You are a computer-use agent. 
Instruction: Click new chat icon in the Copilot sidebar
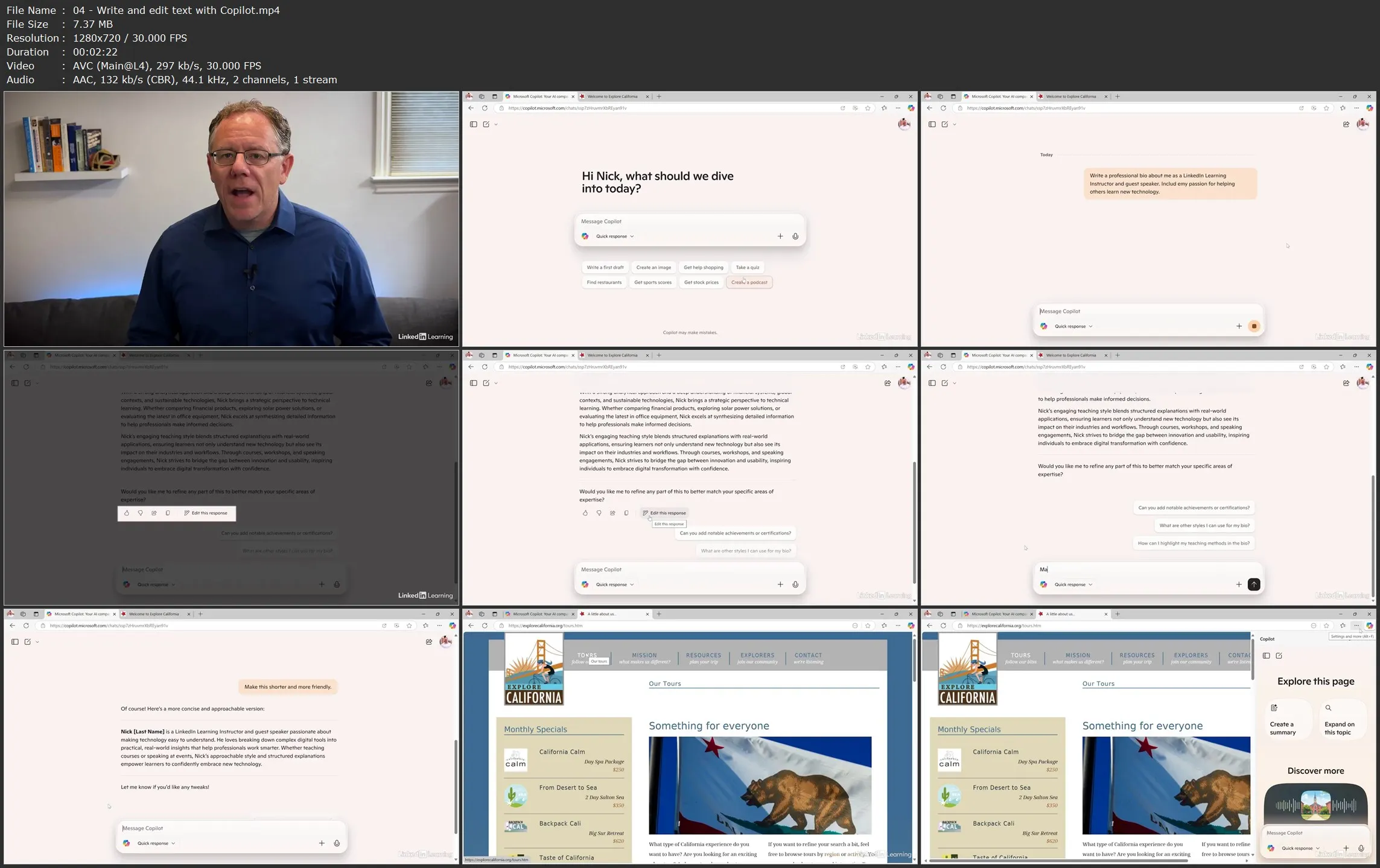point(1279,656)
